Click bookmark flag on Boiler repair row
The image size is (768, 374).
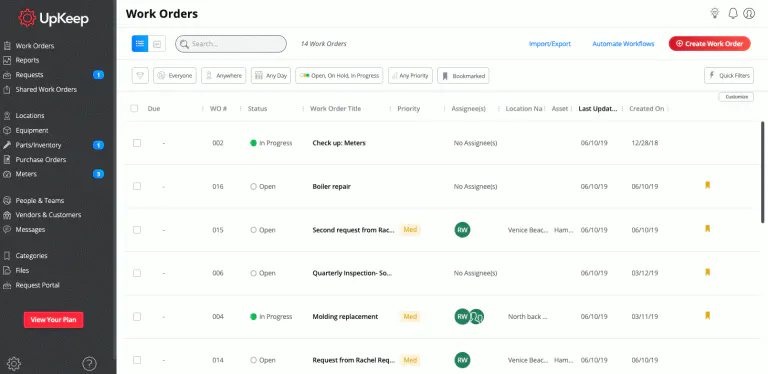point(707,185)
